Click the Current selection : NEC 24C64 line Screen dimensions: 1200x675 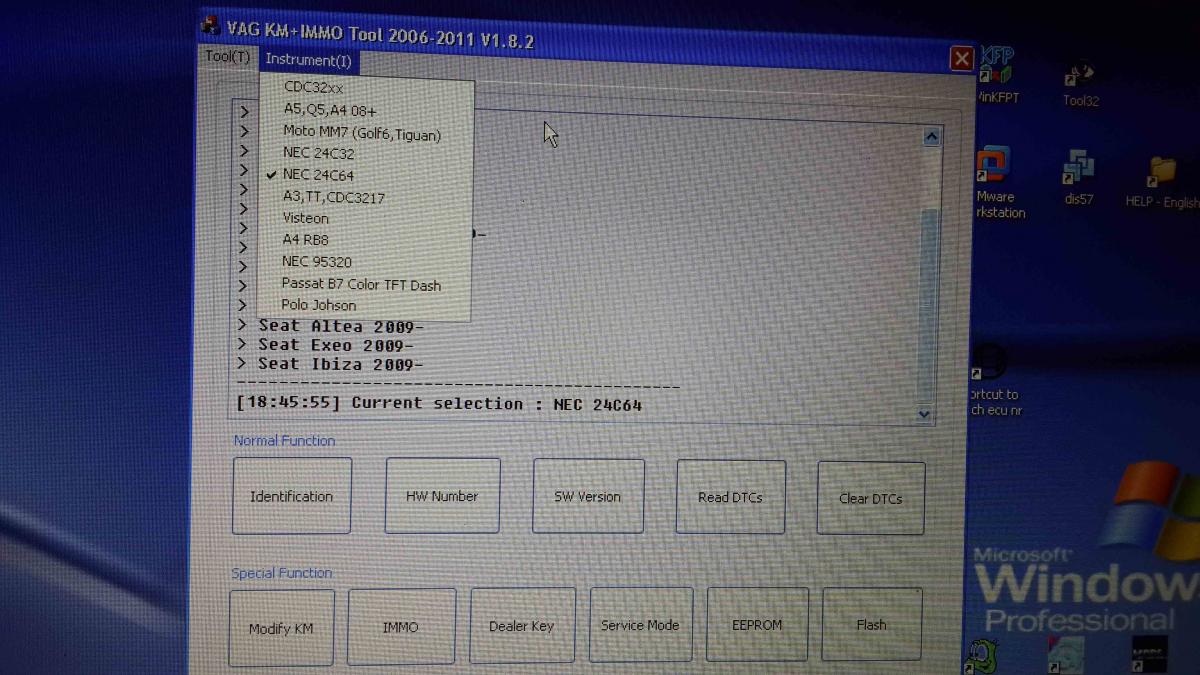pyautogui.click(x=439, y=403)
